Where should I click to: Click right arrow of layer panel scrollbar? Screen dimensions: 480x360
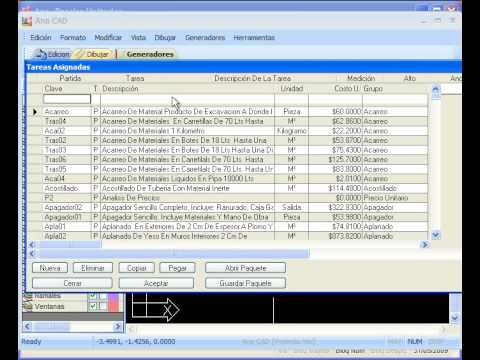tap(117, 326)
